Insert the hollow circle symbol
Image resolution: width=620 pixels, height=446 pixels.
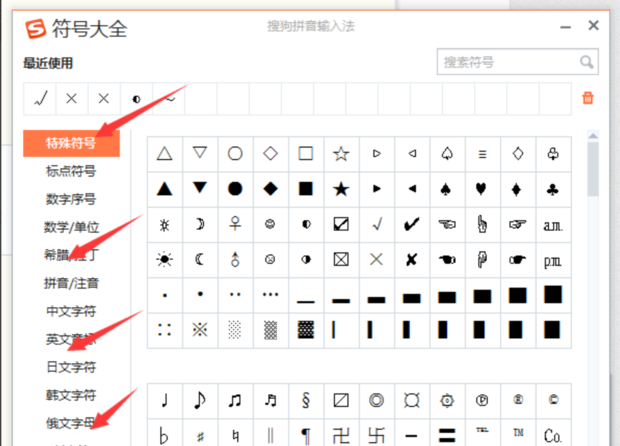235,153
